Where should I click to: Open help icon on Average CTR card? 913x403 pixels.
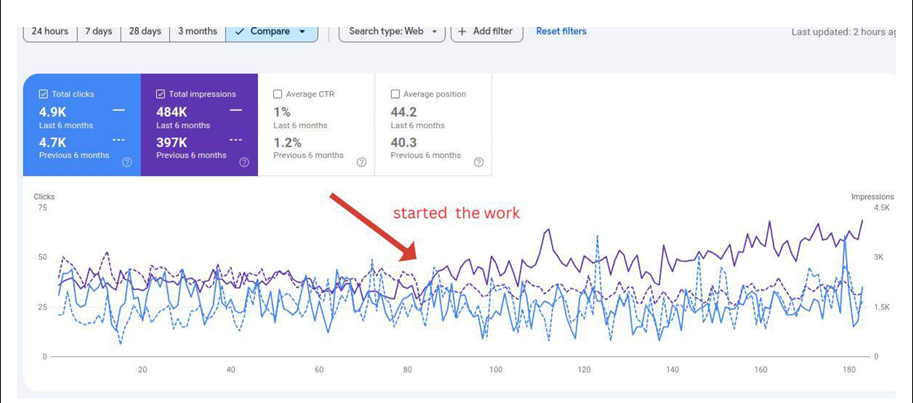pos(361,162)
